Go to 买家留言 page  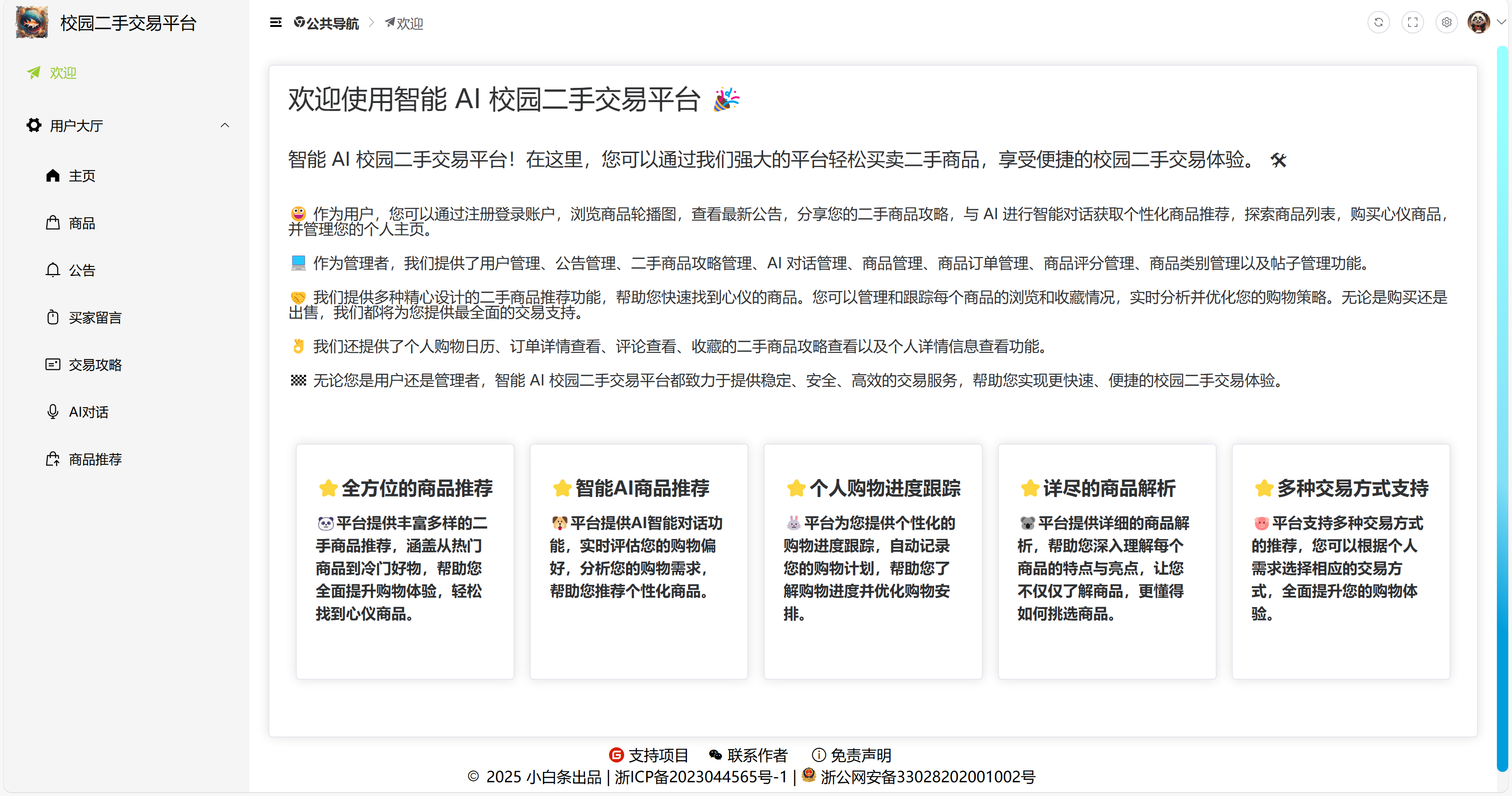(94, 318)
